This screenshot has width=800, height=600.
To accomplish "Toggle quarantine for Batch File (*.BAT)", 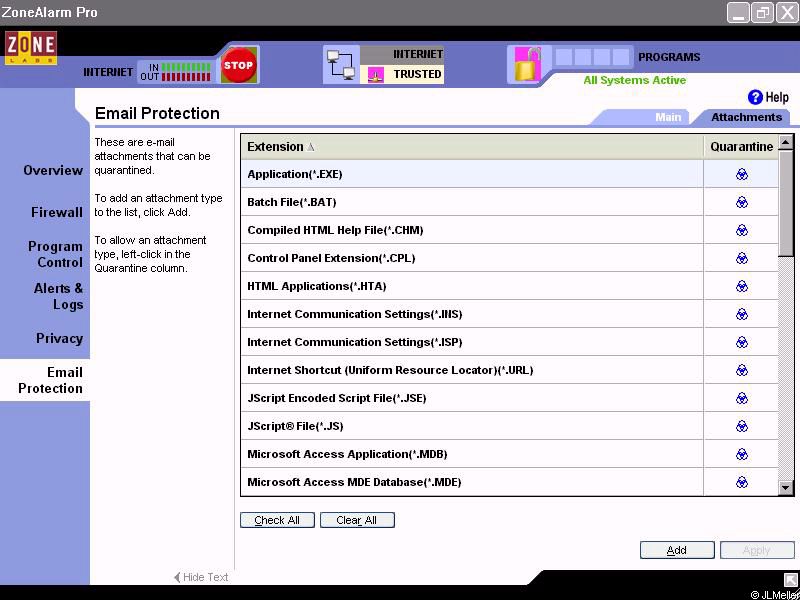I will point(742,203).
